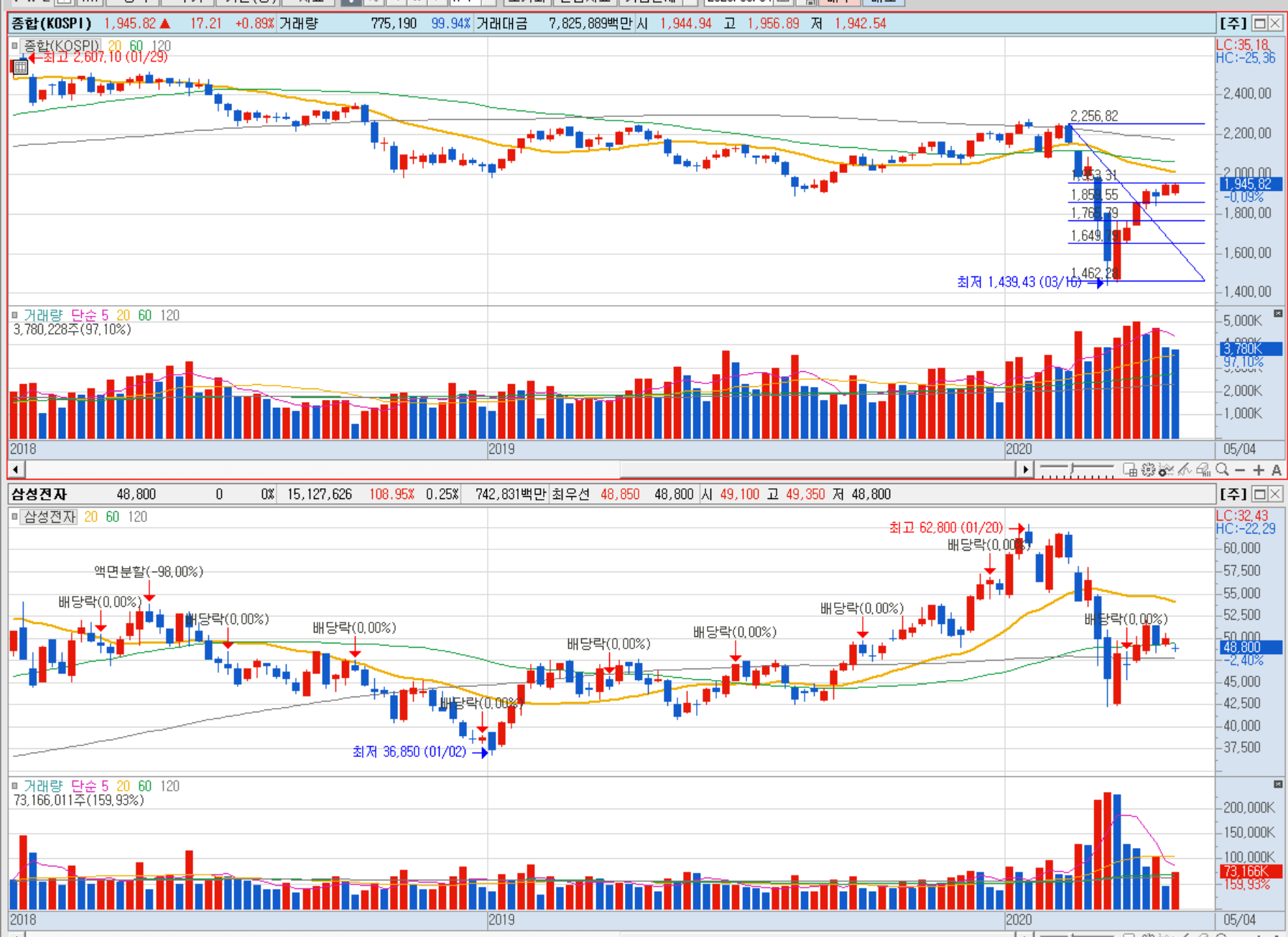Click the 거래대금 7,825,889백만 value in KOSPI header
This screenshot has width=1288, height=937.
(555, 24)
